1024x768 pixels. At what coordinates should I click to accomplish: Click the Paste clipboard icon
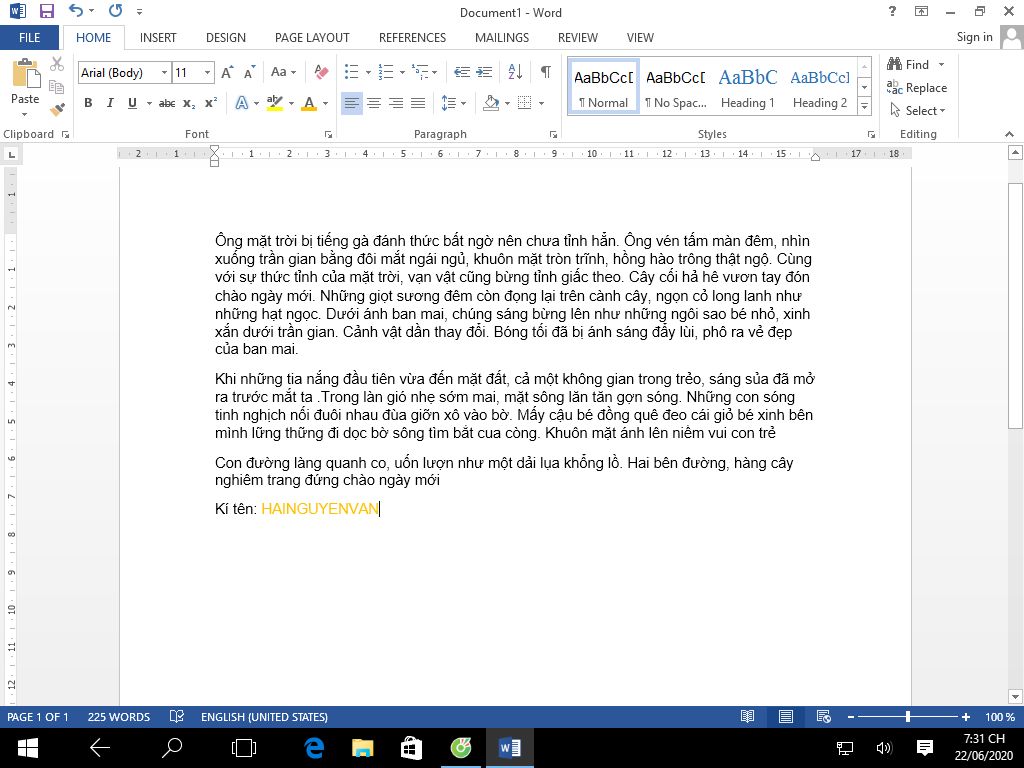tap(25, 73)
